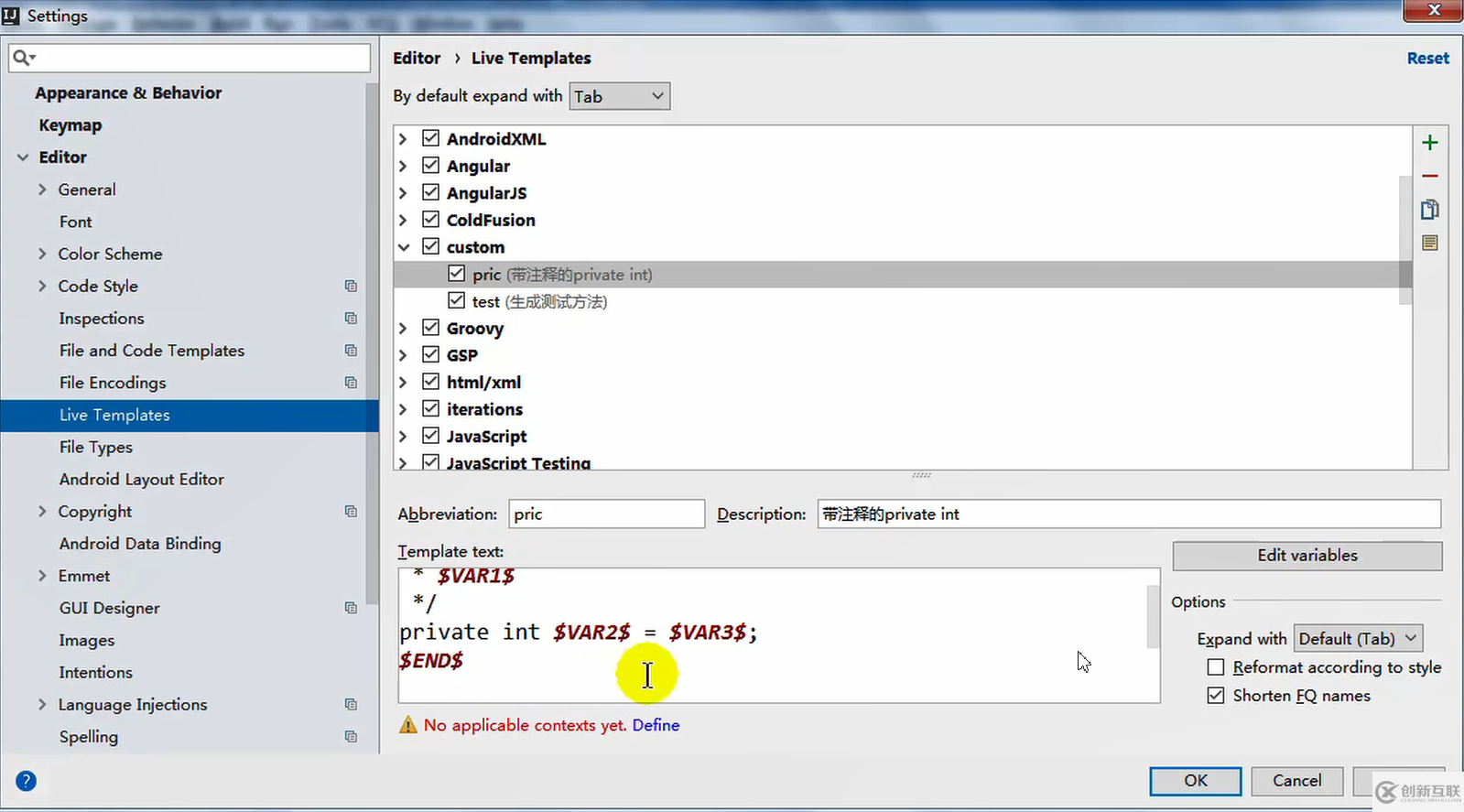Add a new live template with the plus icon
1464x812 pixels.
coord(1429,143)
